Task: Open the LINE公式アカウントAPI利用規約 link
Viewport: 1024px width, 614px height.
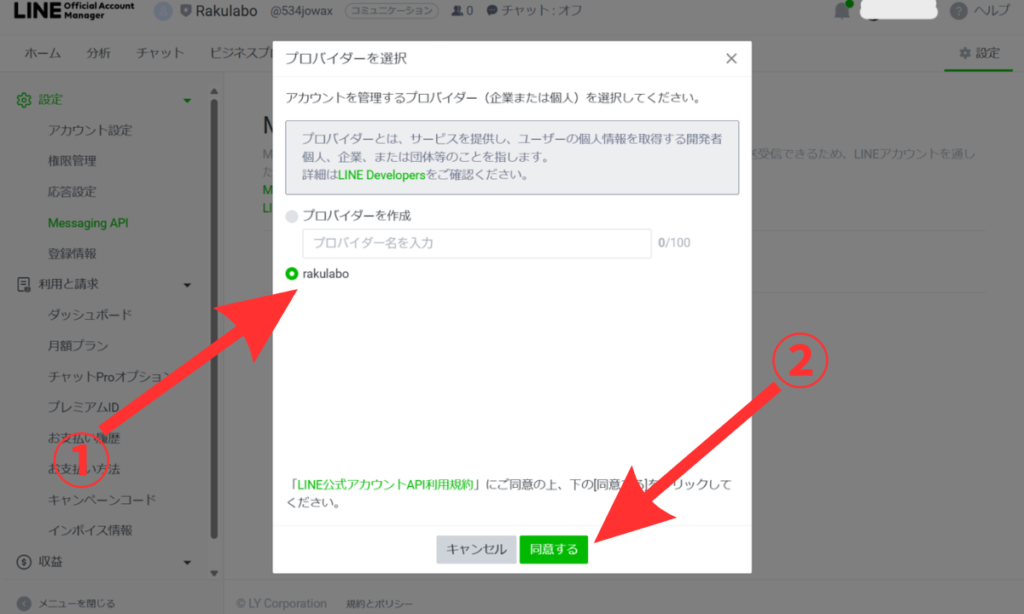Action: click(x=385, y=485)
